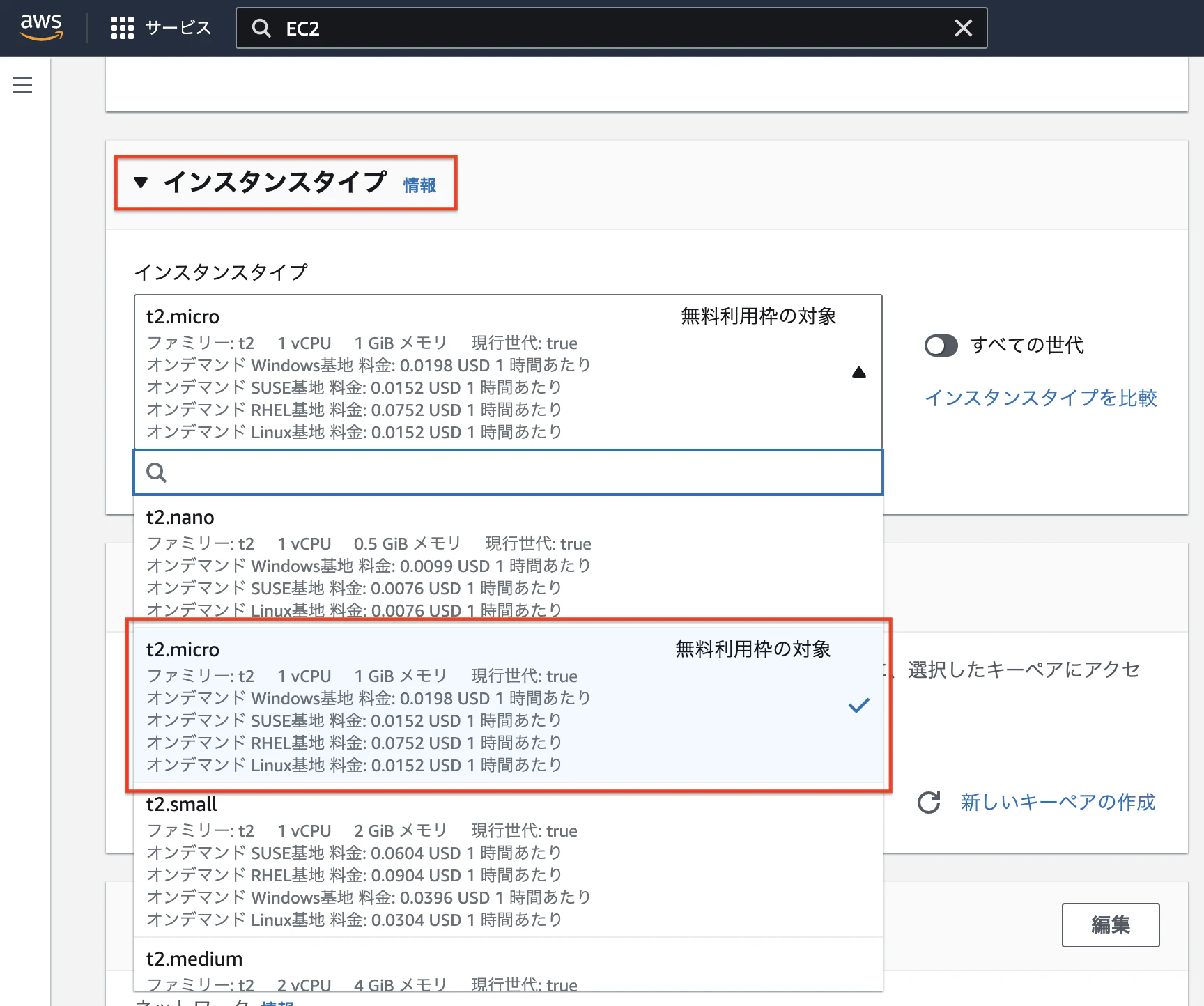Click the blue checkmark on t2.micro
This screenshot has width=1204, height=1006.
click(x=859, y=705)
